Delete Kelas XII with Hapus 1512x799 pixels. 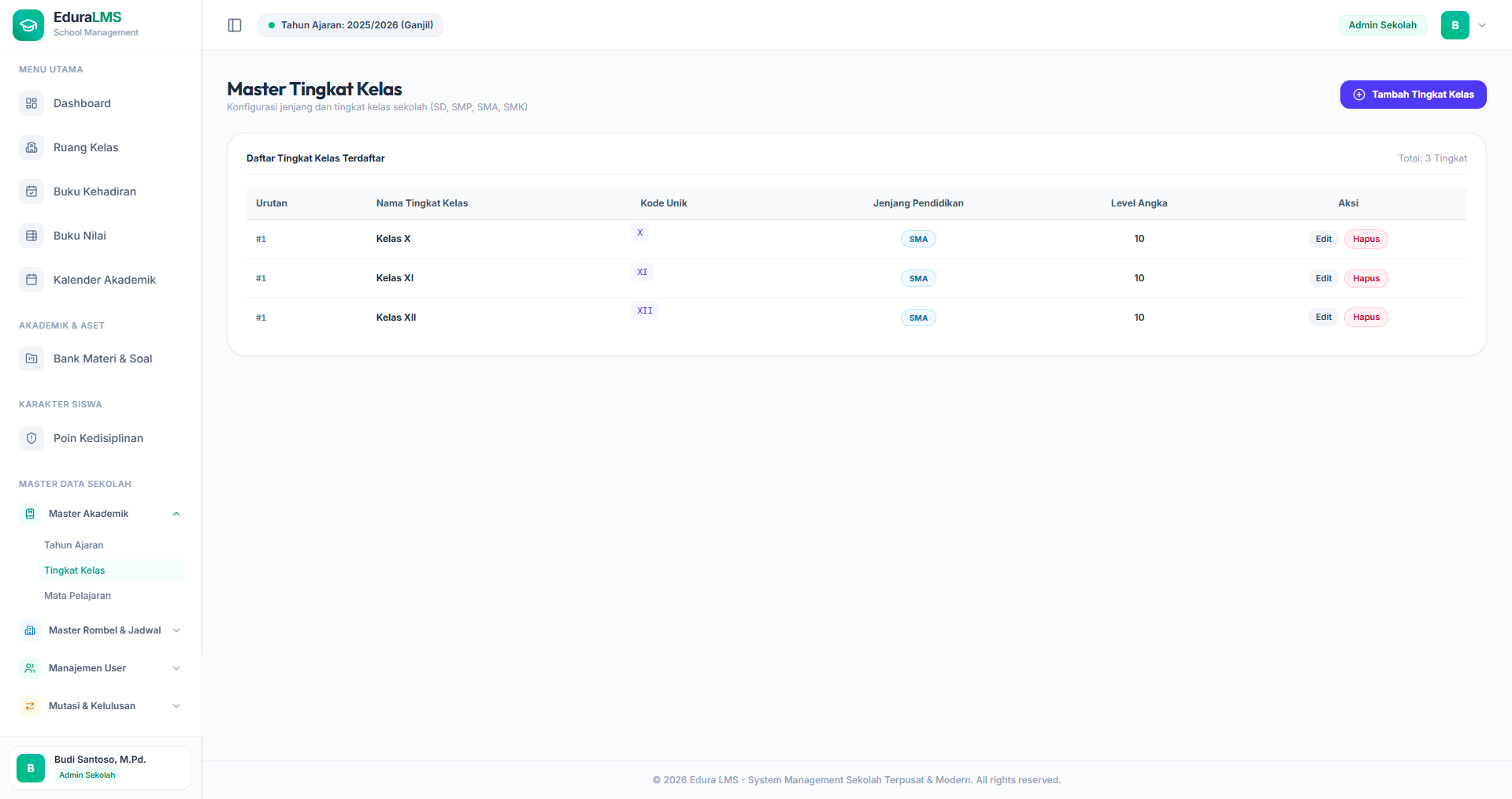click(x=1366, y=318)
